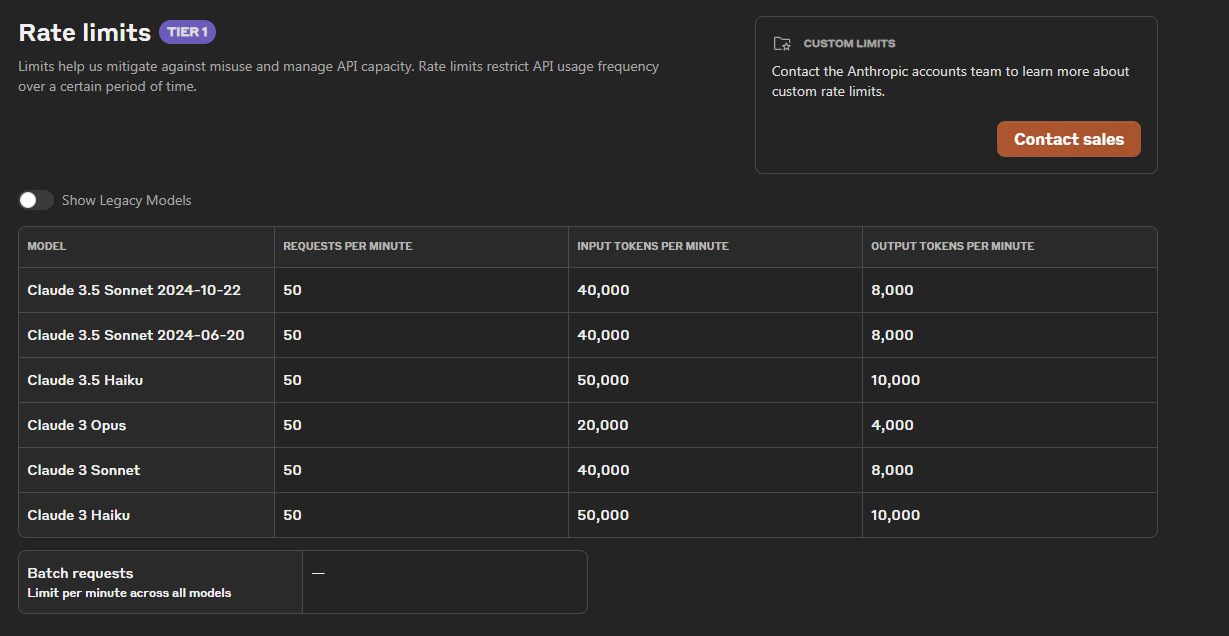
Task: Click the Rate limits heading
Action: [85, 32]
